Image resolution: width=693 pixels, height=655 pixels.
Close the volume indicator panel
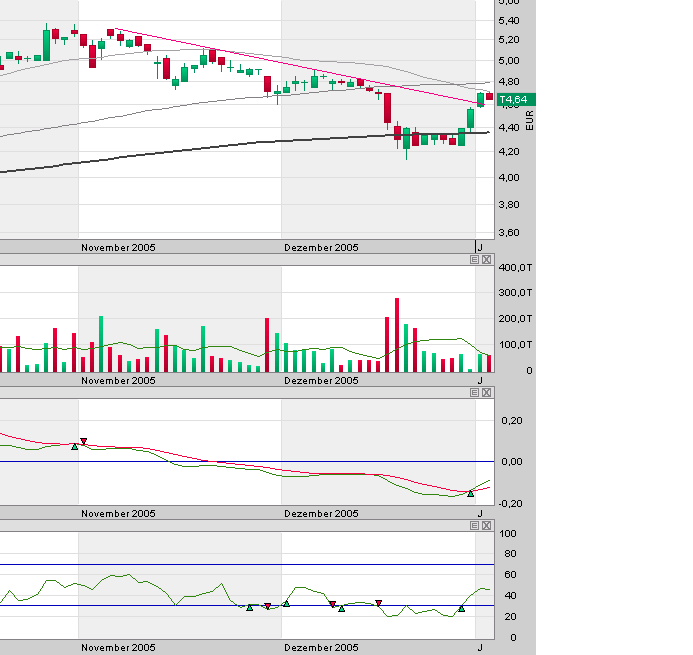(x=487, y=260)
